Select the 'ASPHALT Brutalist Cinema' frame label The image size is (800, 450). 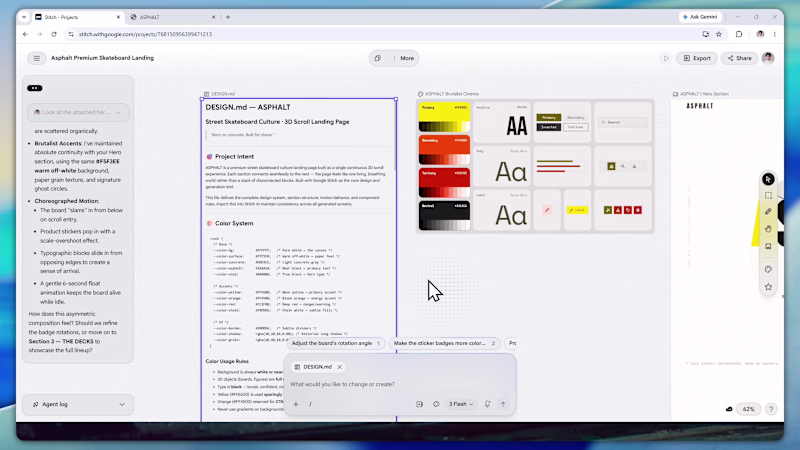(448, 94)
